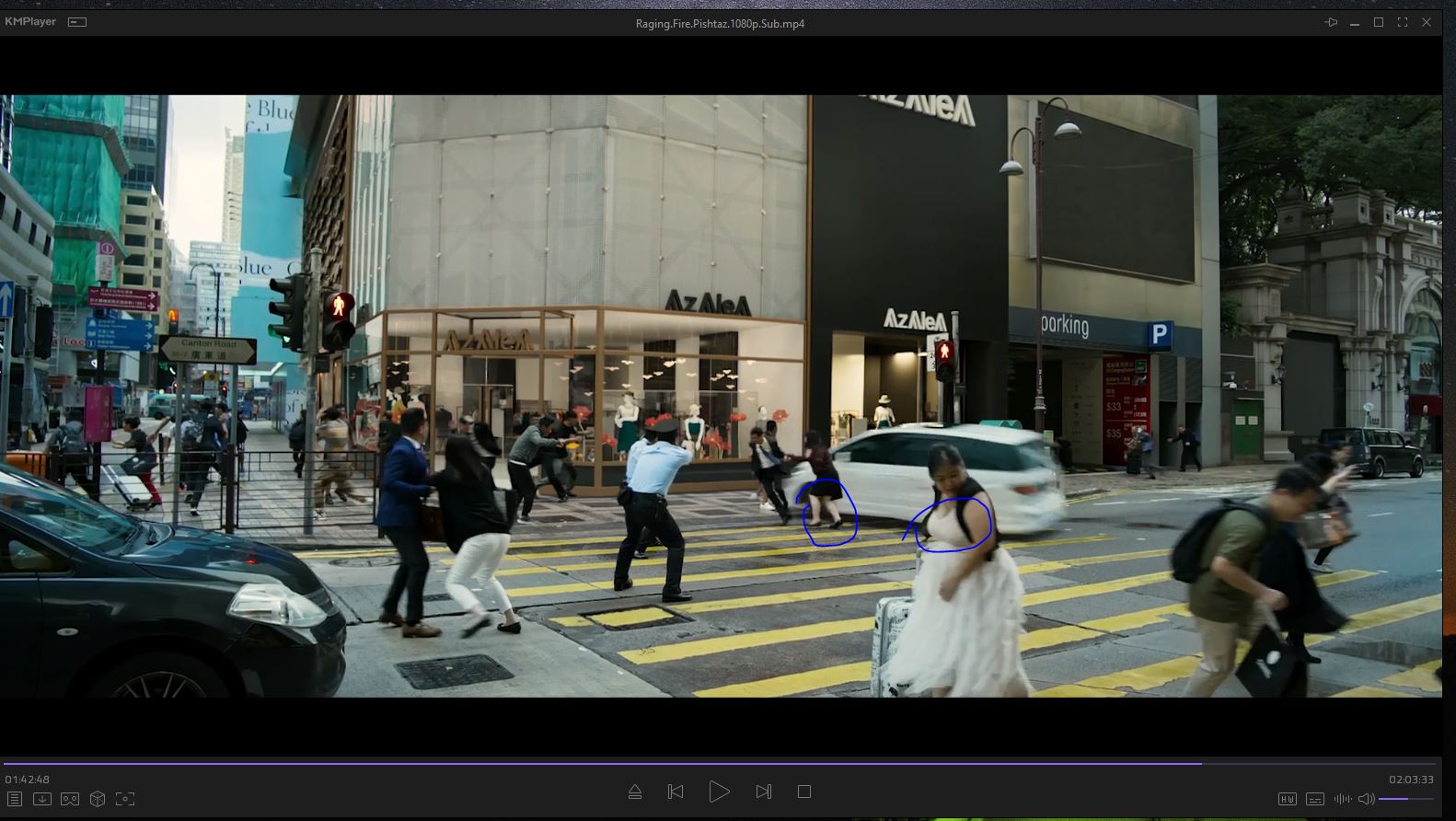This screenshot has width=1456, height=821.
Task: Open the KMPlayer main menu
Action: pos(30,21)
